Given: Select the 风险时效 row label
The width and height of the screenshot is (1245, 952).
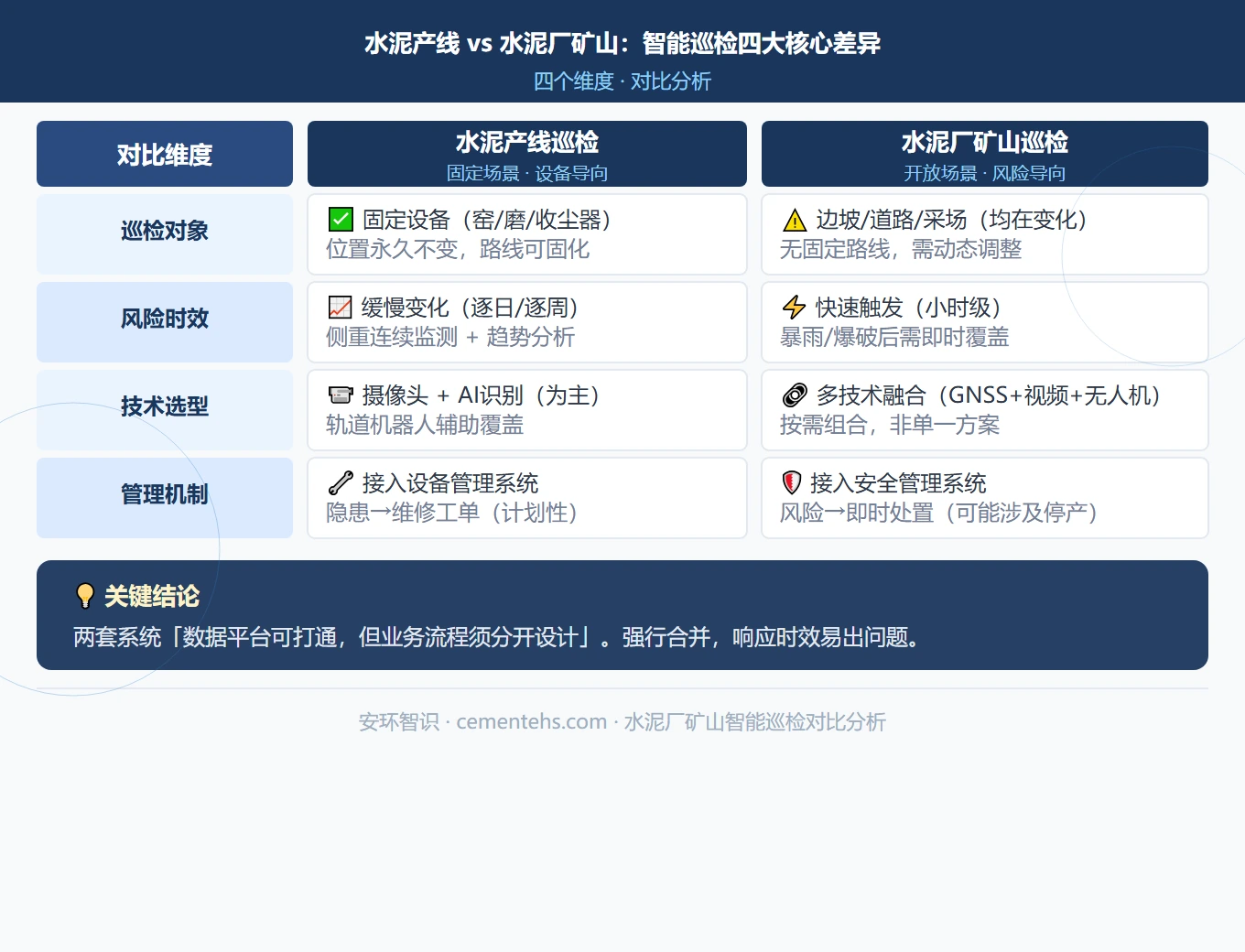Looking at the screenshot, I should 165,322.
